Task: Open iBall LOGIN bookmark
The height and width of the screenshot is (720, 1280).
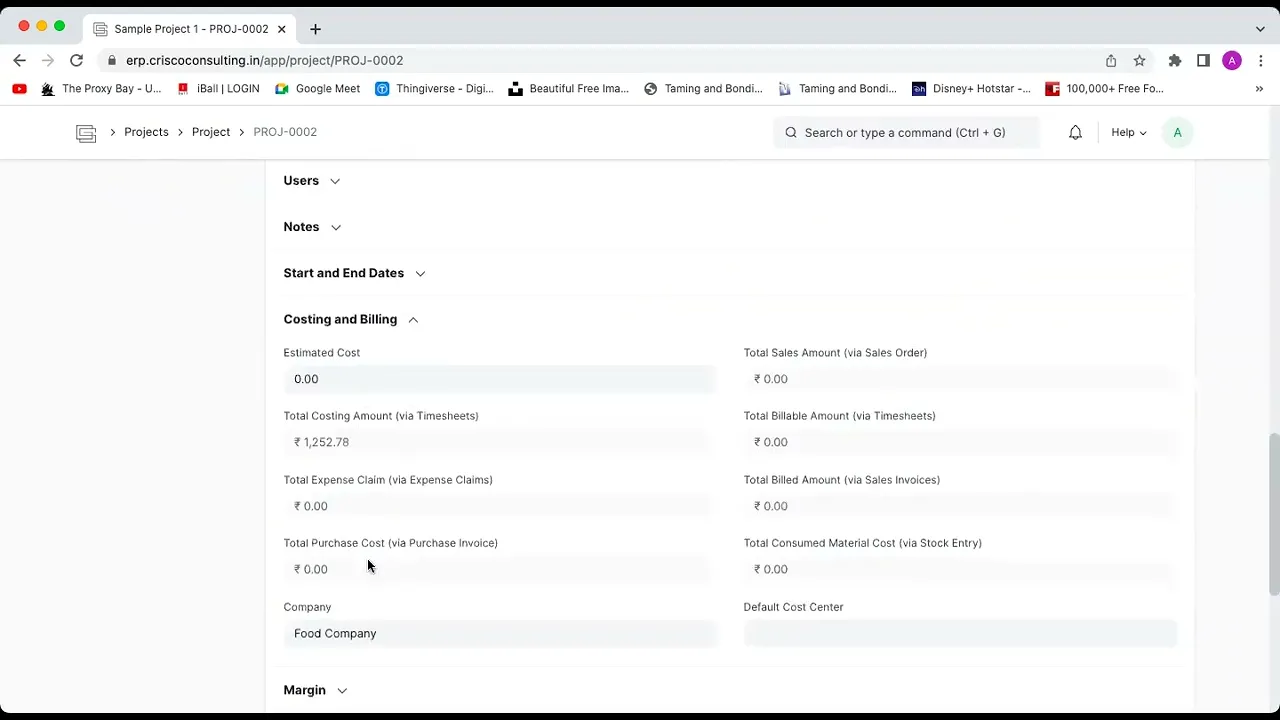Action: coord(218,88)
